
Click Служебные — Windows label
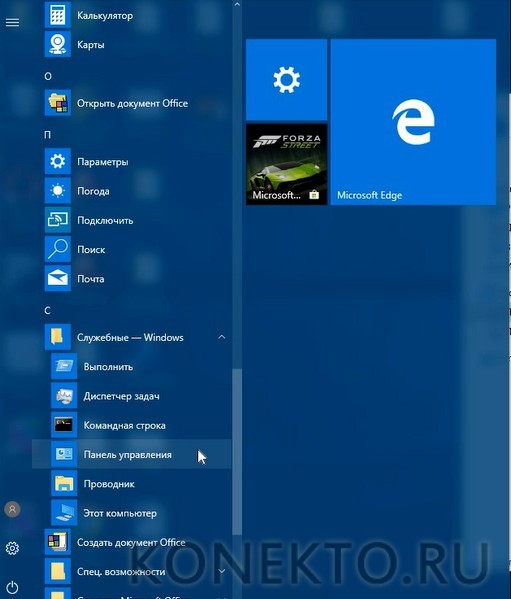point(130,337)
